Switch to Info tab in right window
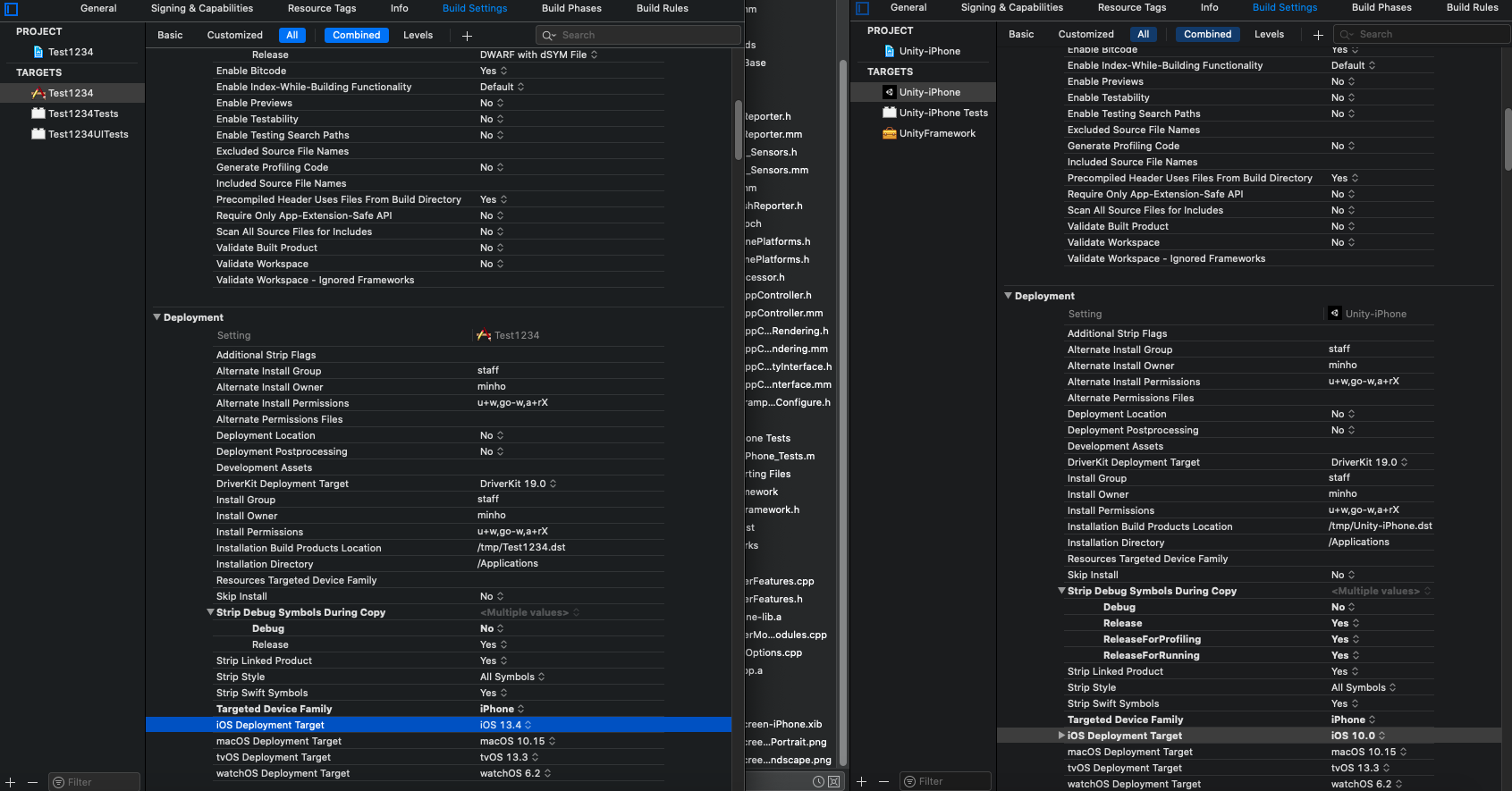The height and width of the screenshot is (791, 1512). click(1209, 7)
